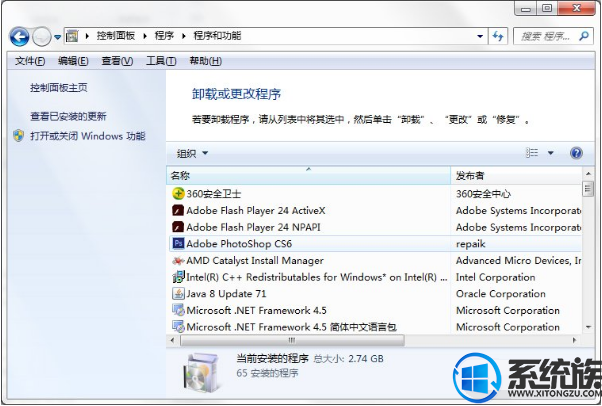Open the 帮助(H) menu
602x406 pixels.
[x=205, y=61]
